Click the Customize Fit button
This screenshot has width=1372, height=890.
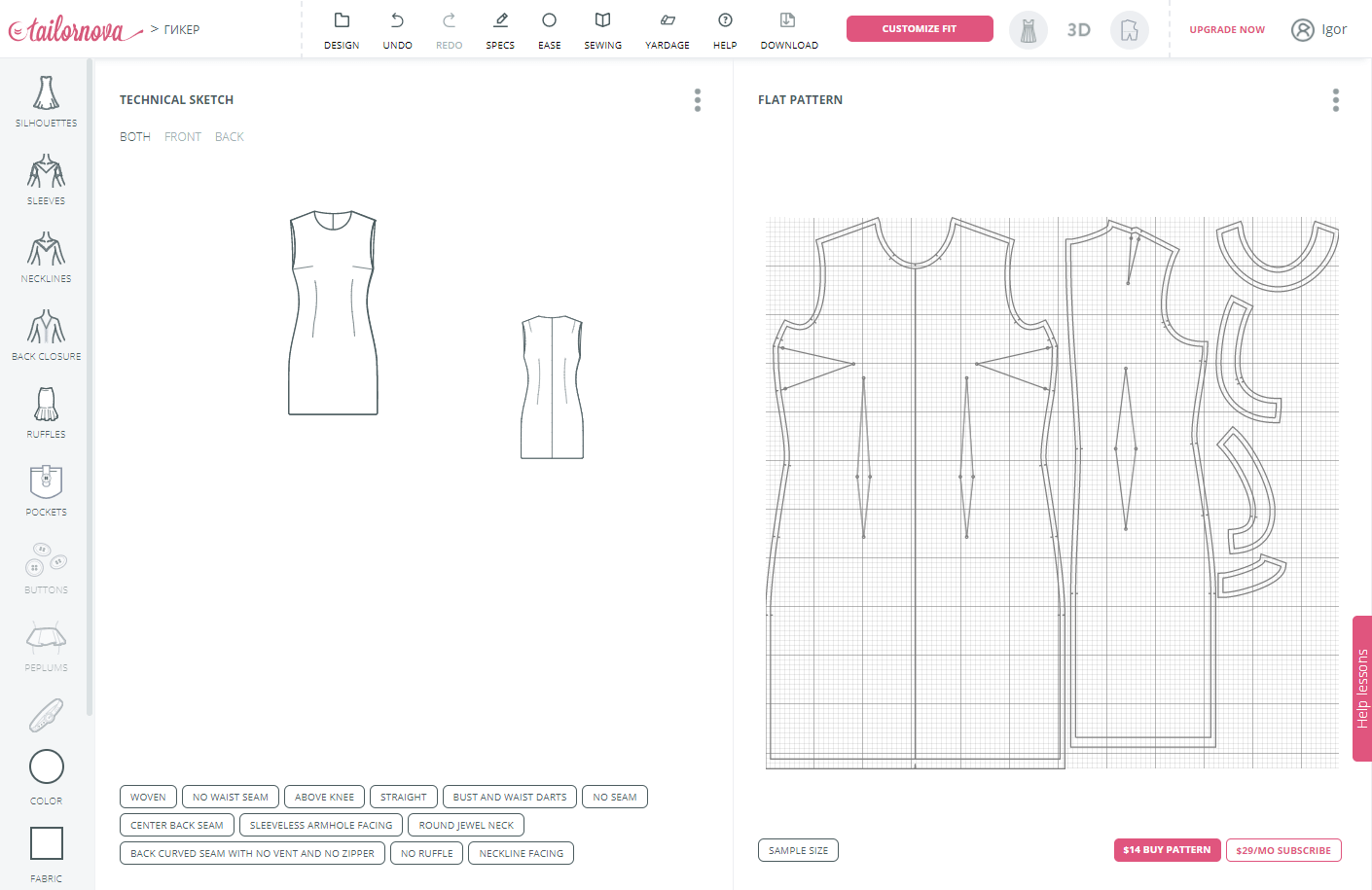tap(920, 29)
